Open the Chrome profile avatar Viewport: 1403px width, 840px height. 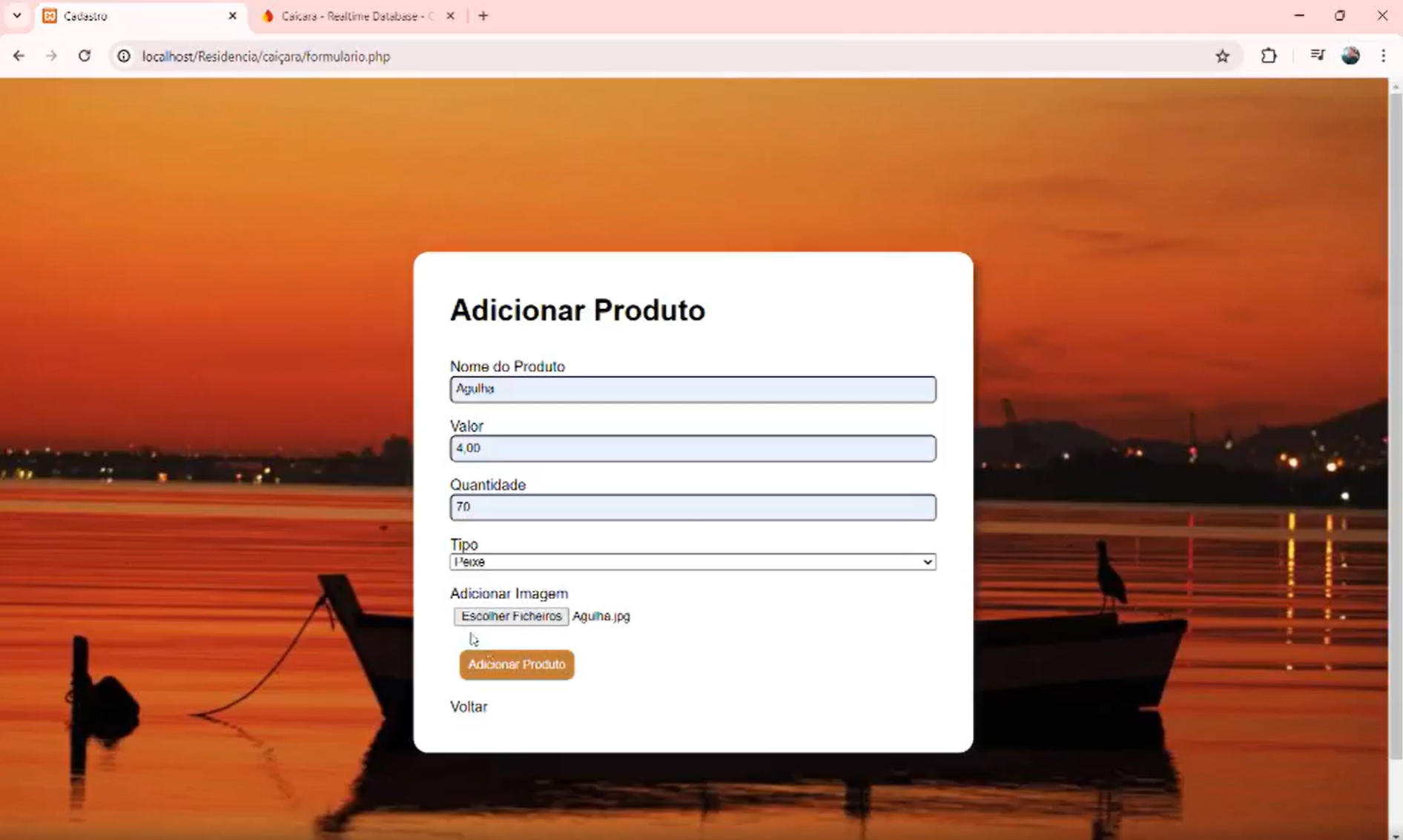[x=1350, y=56]
